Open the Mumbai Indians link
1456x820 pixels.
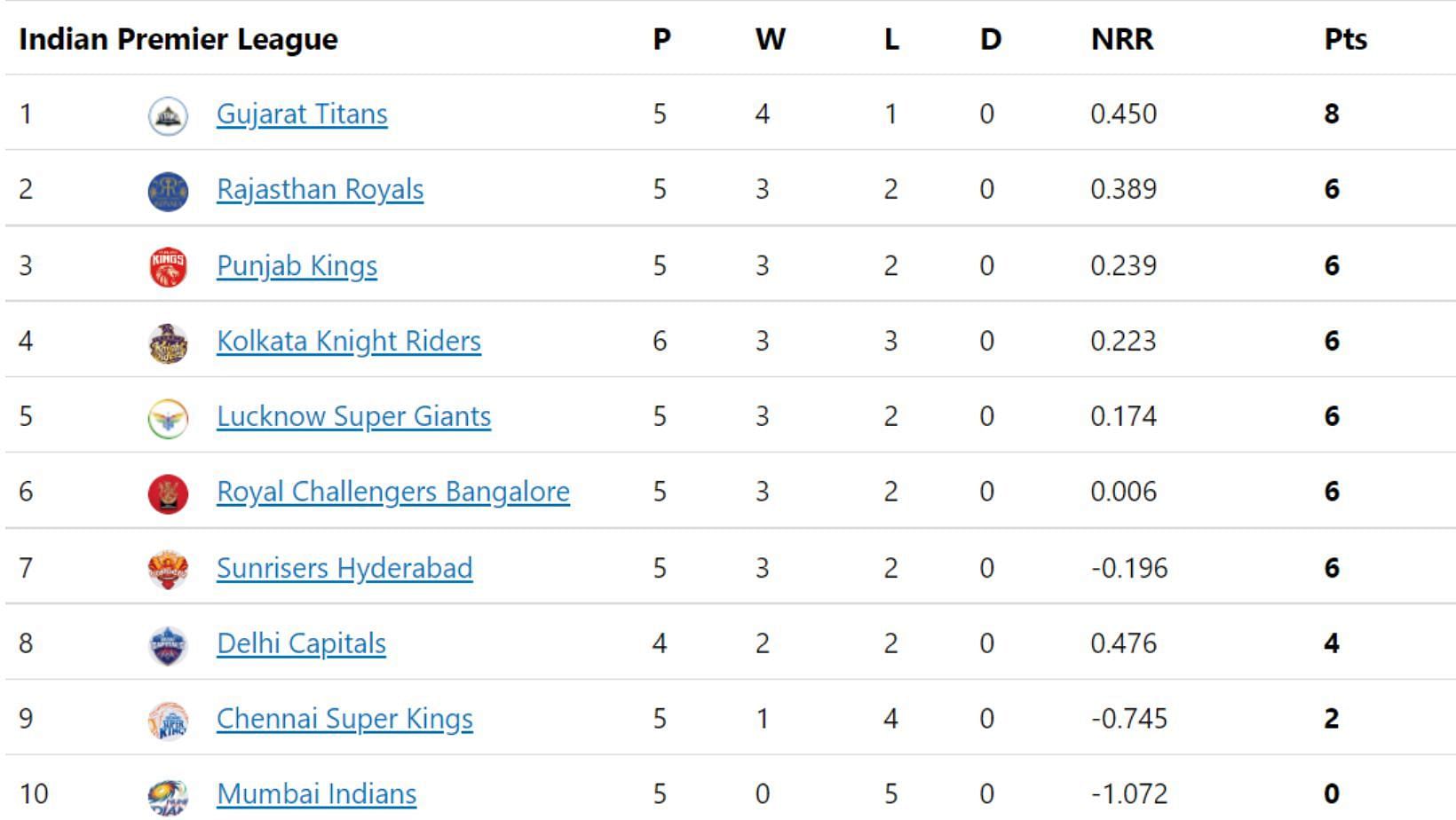coord(316,795)
